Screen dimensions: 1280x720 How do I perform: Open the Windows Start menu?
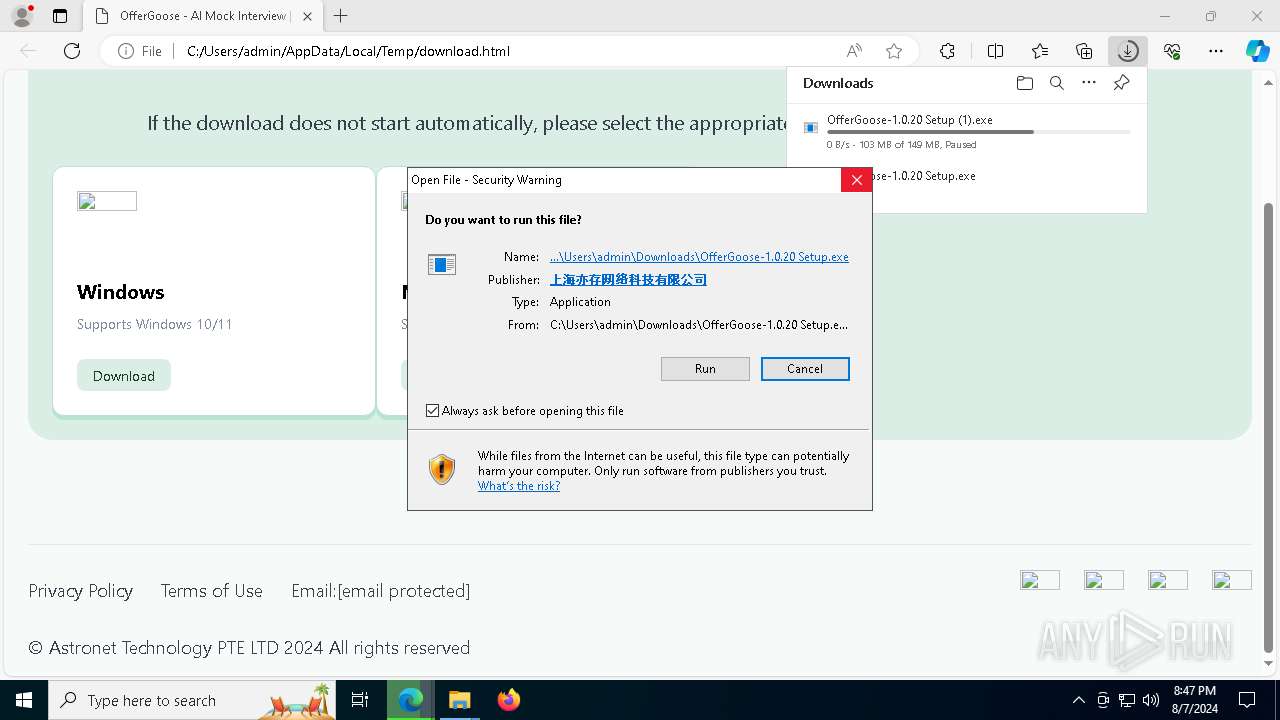click(x=24, y=700)
